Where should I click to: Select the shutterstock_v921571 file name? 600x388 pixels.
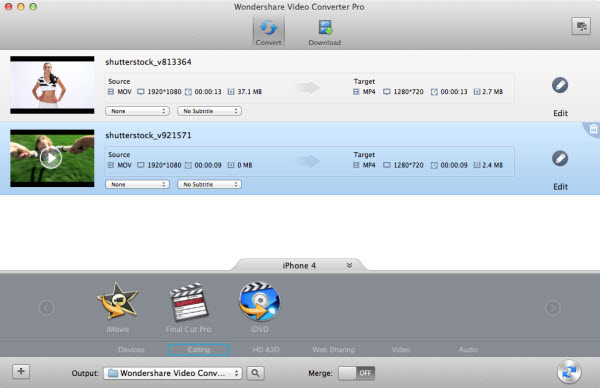[x=148, y=135]
